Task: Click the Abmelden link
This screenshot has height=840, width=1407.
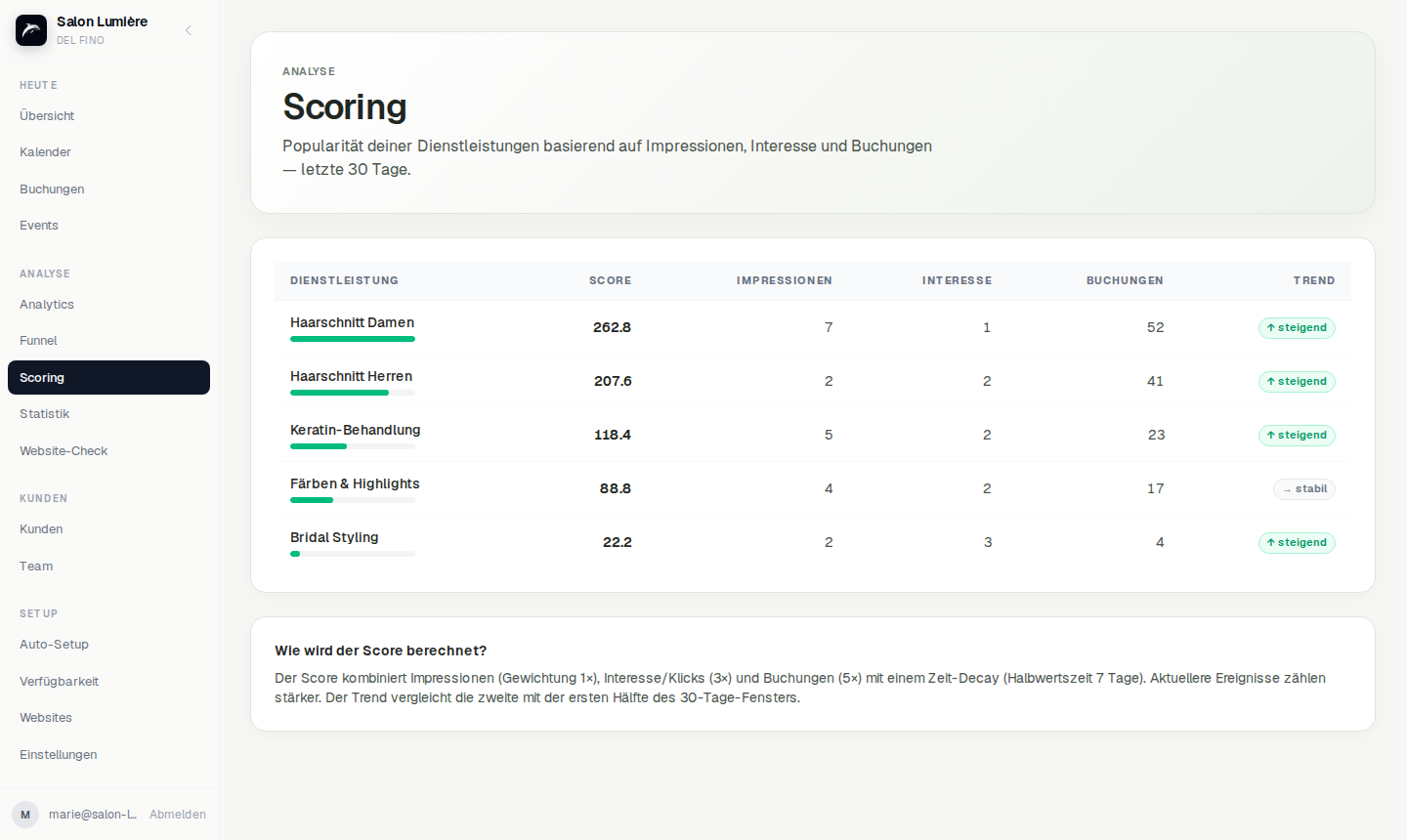Action: (x=178, y=815)
